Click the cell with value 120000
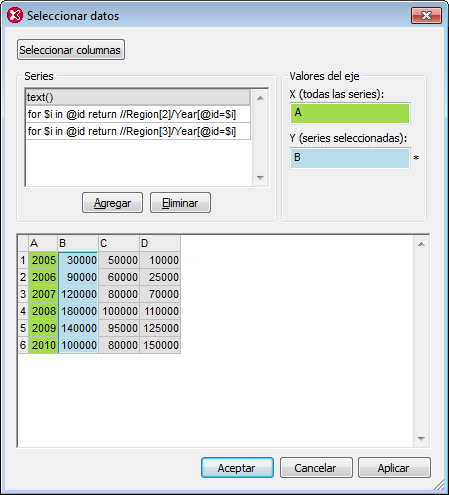The width and height of the screenshot is (449, 495). point(78,294)
